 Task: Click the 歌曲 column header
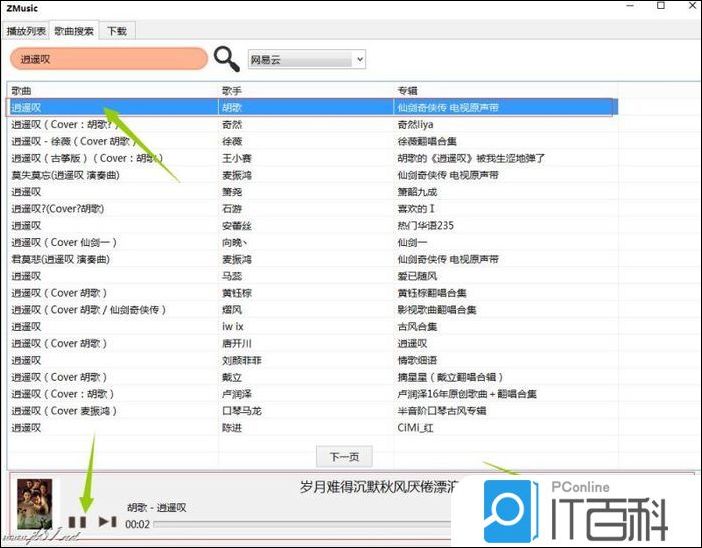point(21,90)
